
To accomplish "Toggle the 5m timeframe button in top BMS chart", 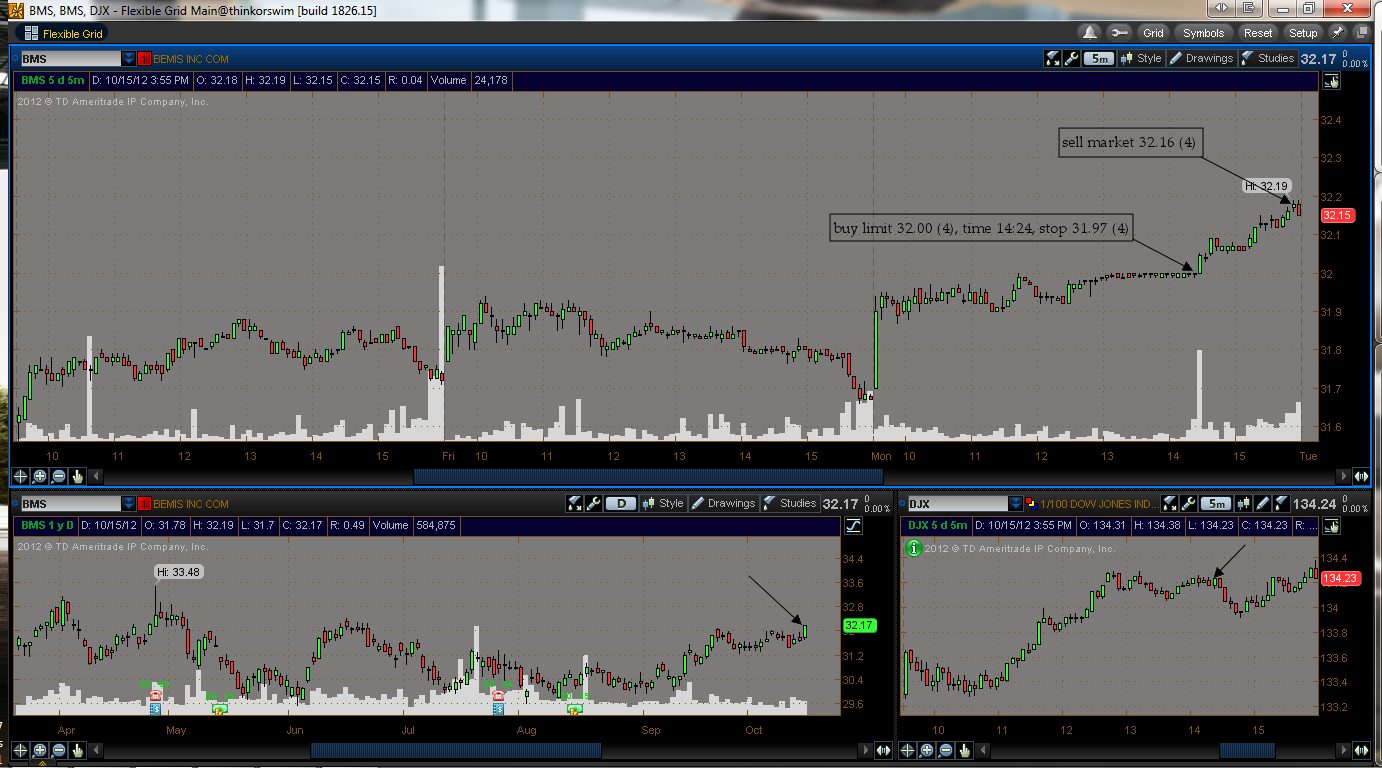I will click(1099, 58).
